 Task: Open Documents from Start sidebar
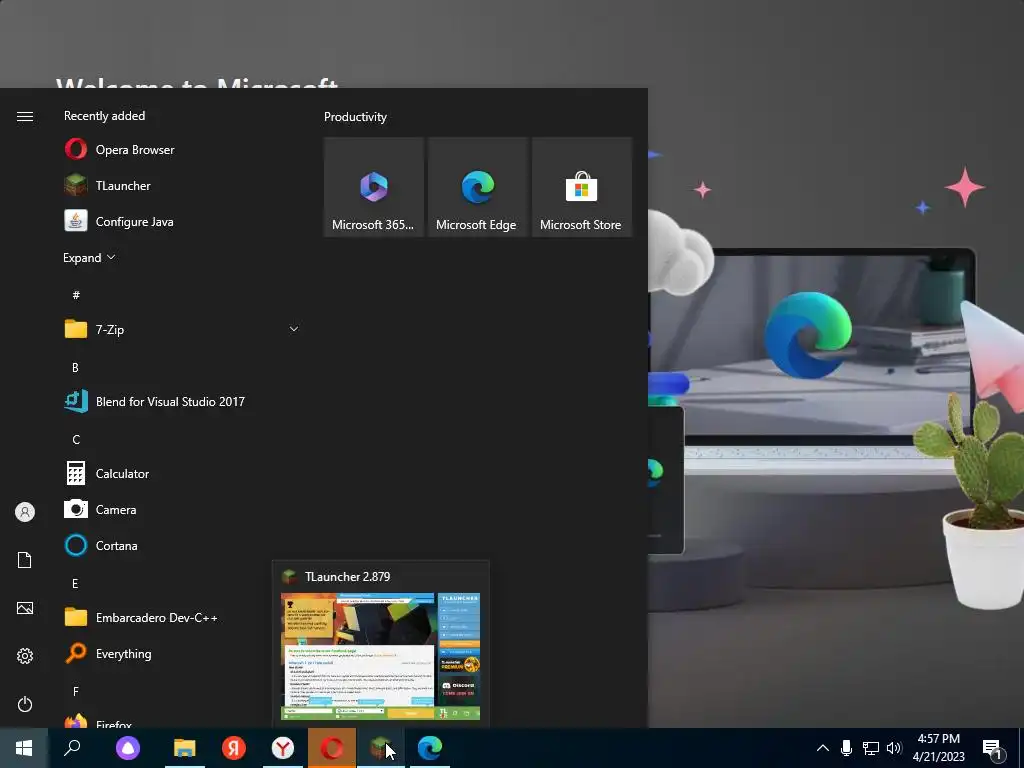pos(25,560)
